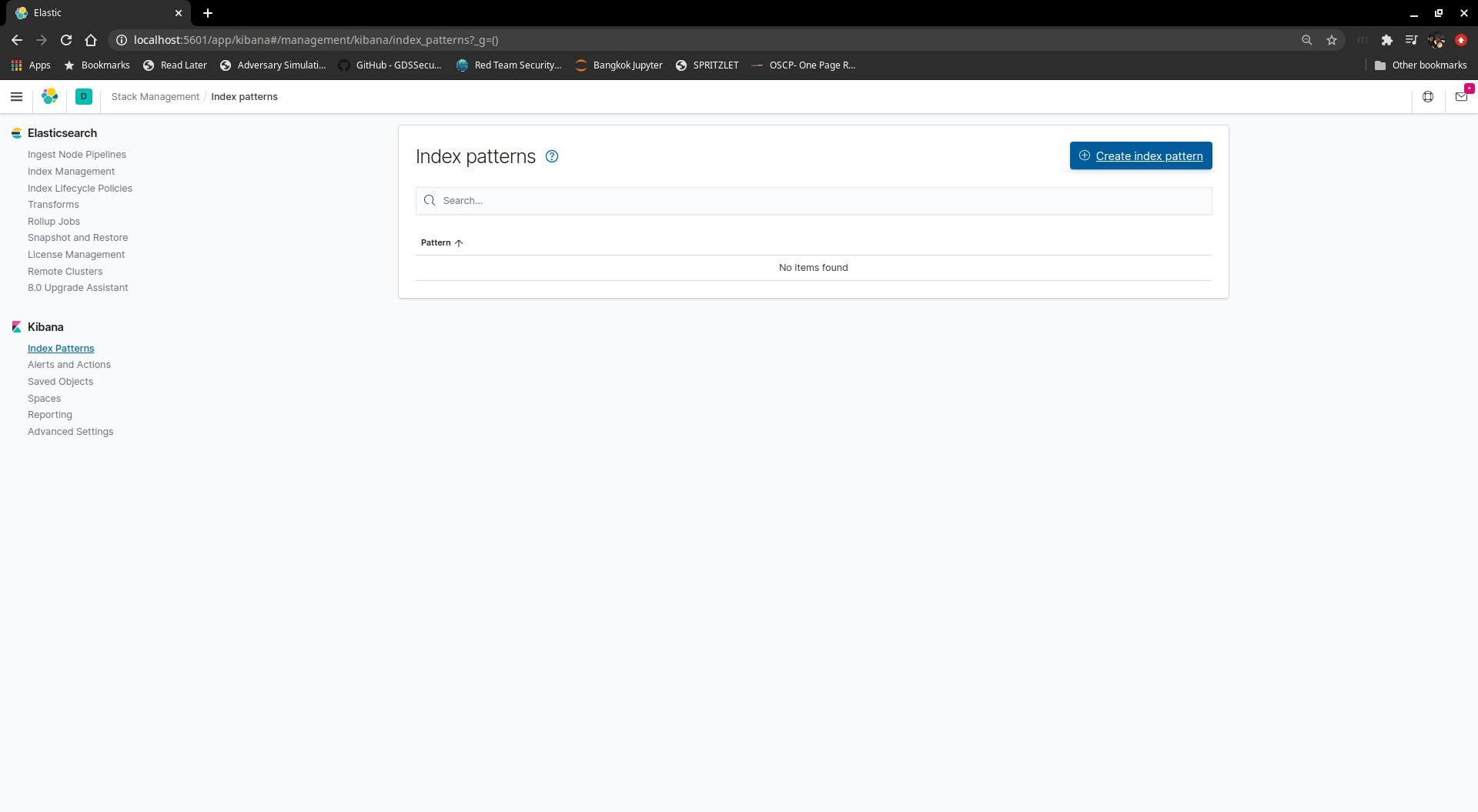1478x812 pixels.
Task: Click the Kibana section heading
Action: pyautogui.click(x=45, y=327)
